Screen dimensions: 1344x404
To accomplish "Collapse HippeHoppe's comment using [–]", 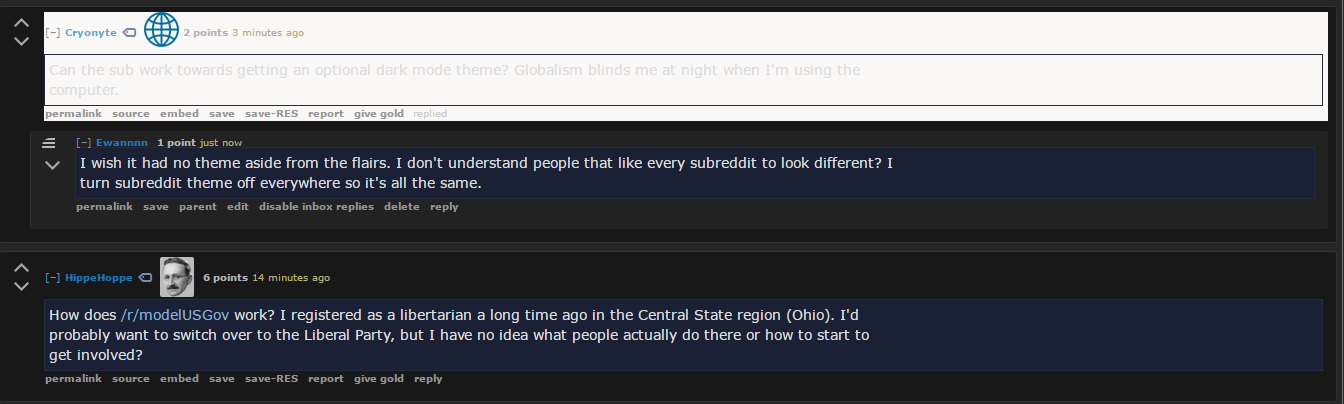I will tap(53, 277).
